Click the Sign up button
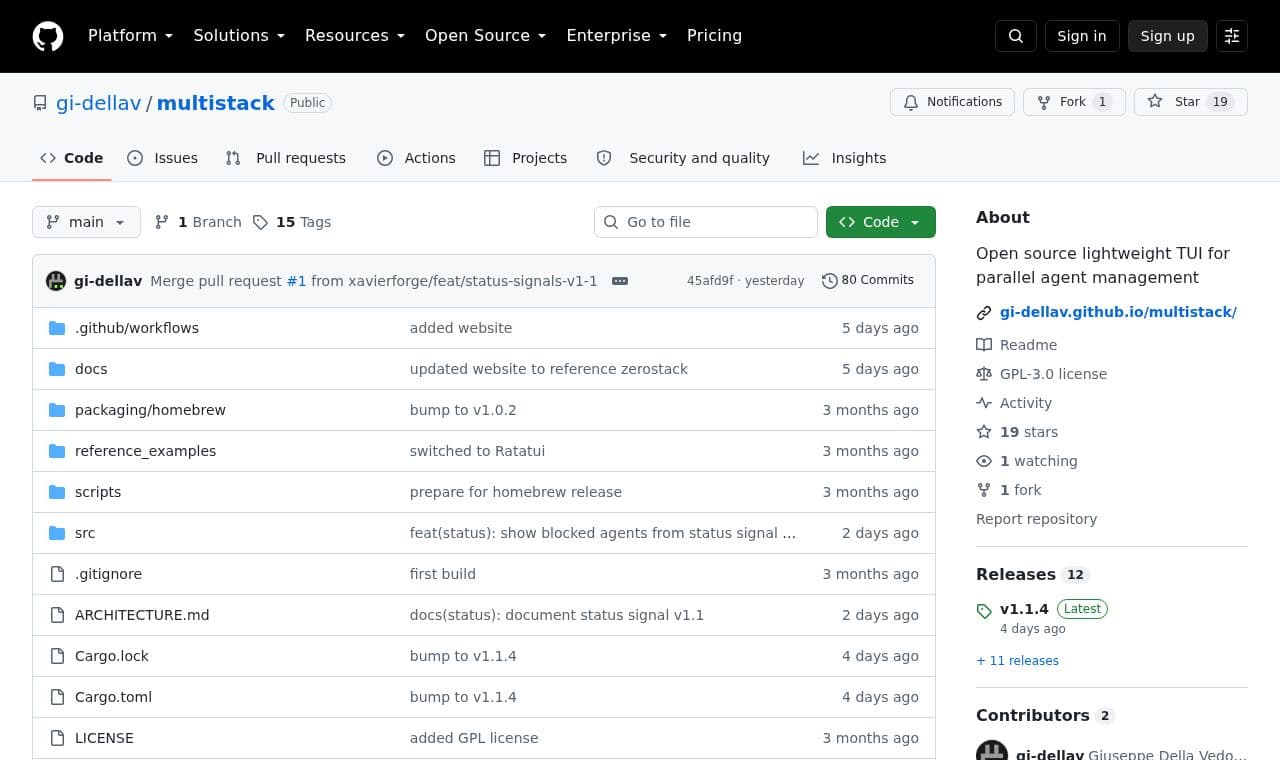This screenshot has width=1280, height=760. (x=1168, y=36)
